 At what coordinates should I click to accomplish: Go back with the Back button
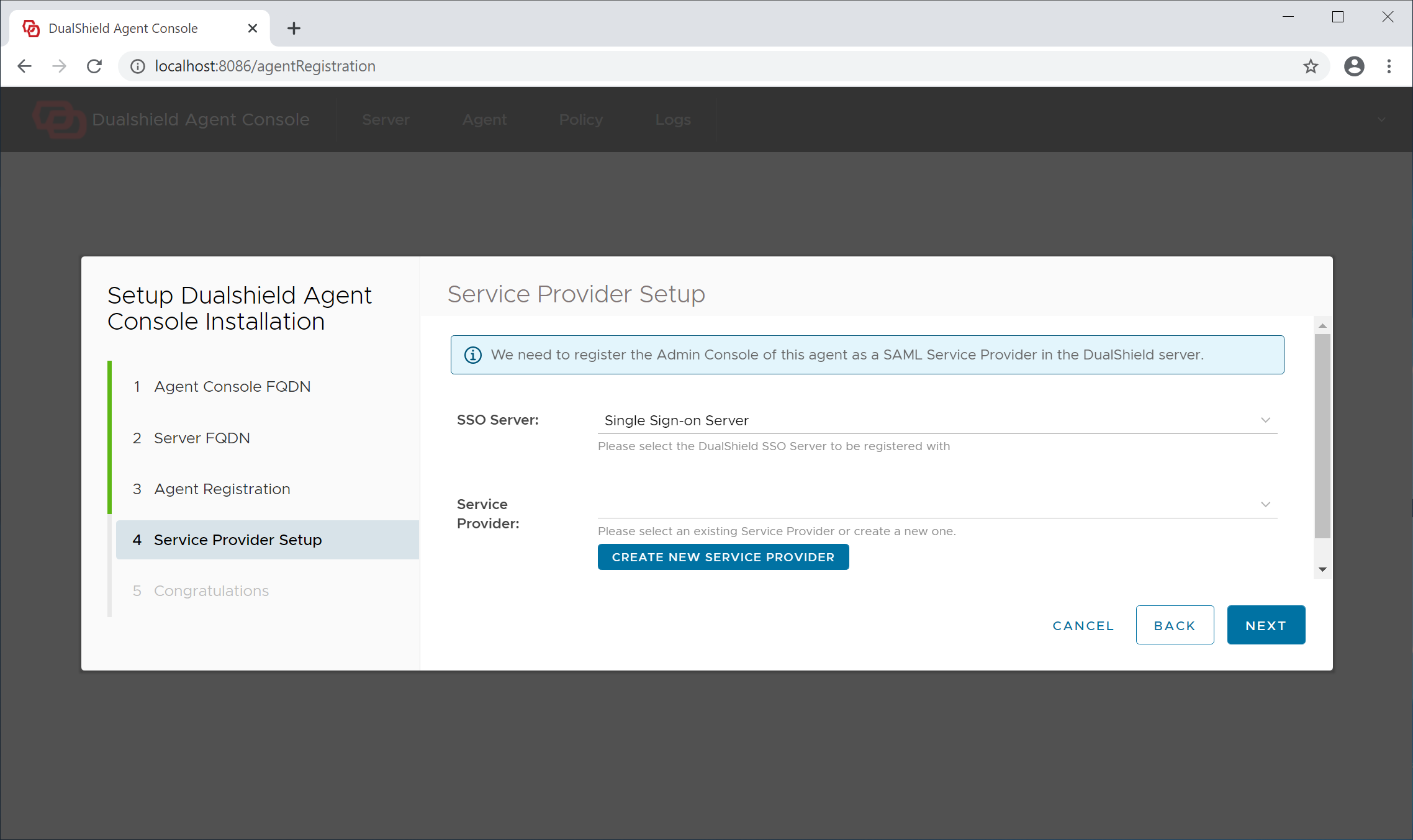[x=1175, y=625]
